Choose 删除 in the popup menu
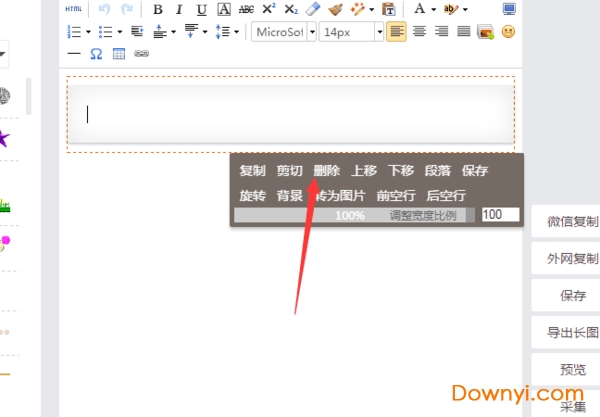 click(x=326, y=170)
